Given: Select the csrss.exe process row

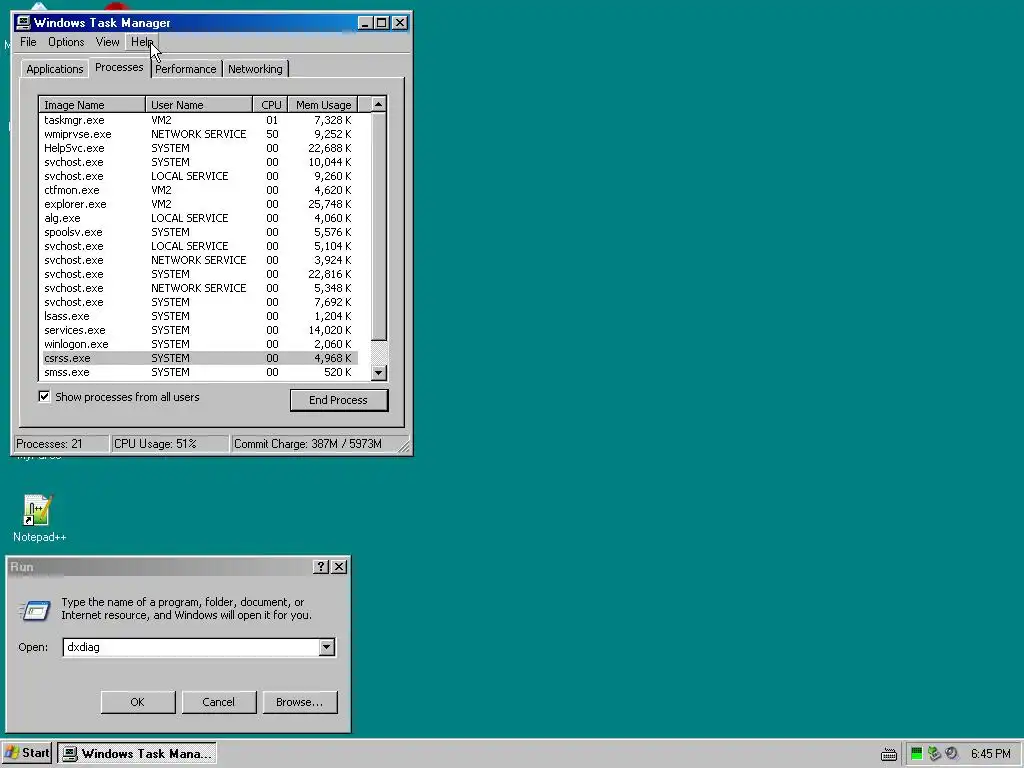Looking at the screenshot, I should pos(199,359).
